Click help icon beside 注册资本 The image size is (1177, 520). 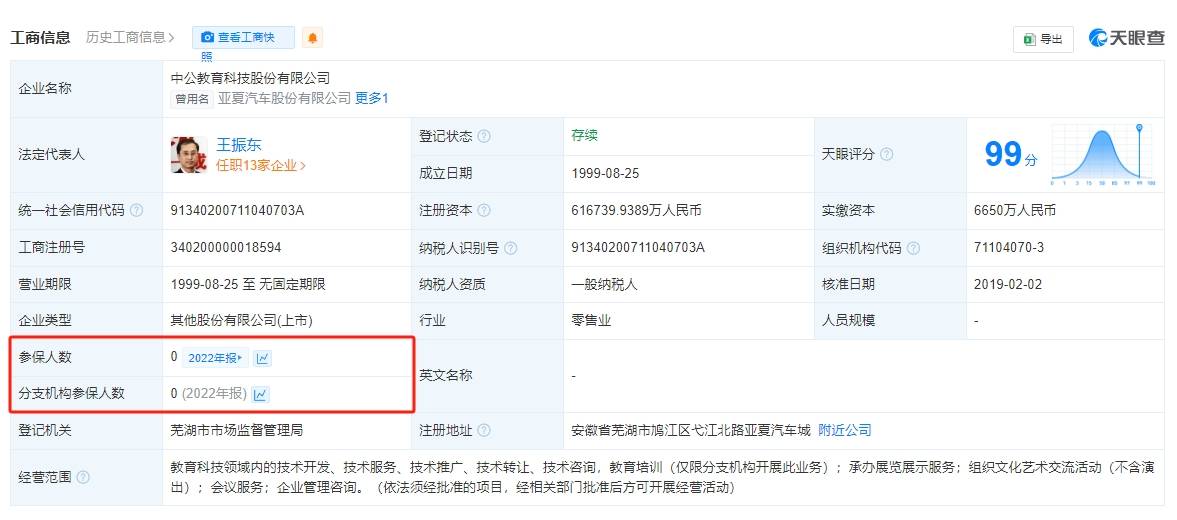pos(484,211)
